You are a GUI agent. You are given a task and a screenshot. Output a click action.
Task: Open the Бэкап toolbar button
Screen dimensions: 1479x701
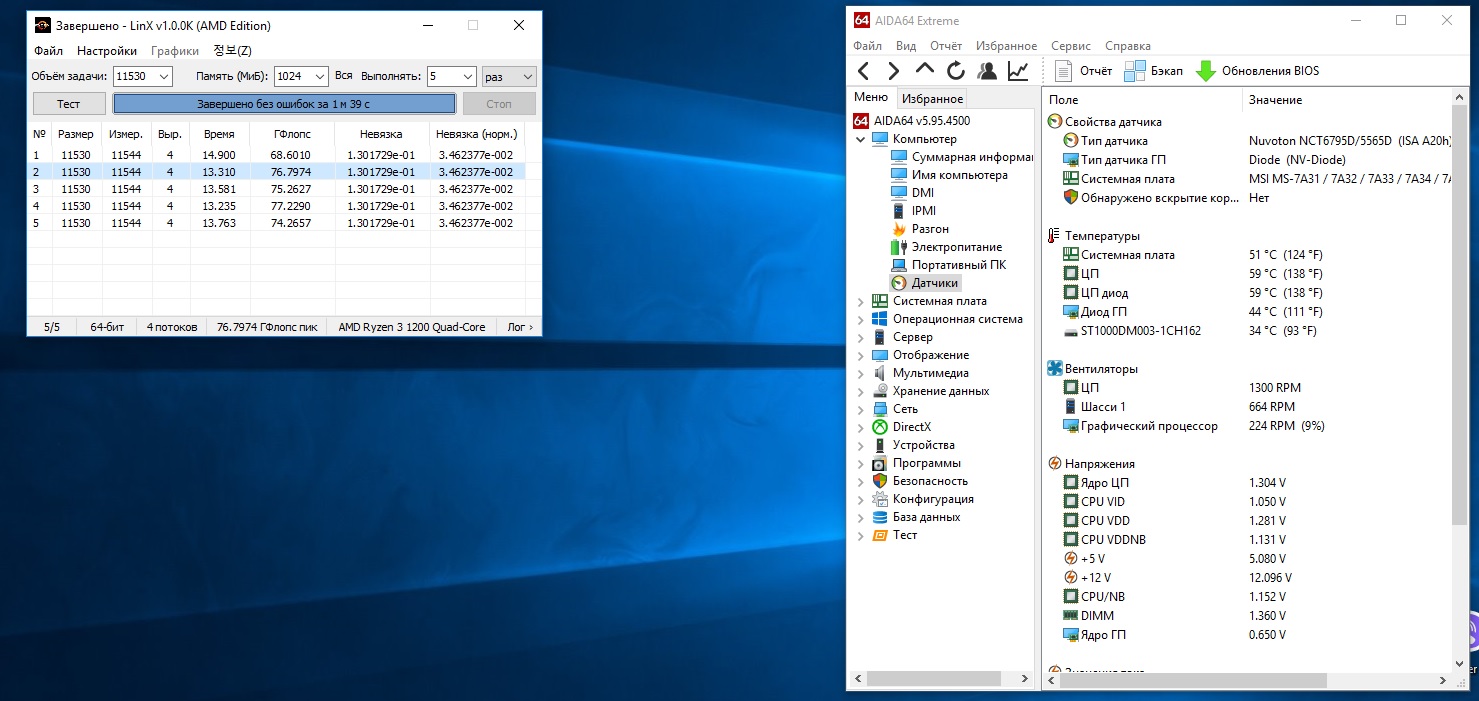pyautogui.click(x=1153, y=71)
